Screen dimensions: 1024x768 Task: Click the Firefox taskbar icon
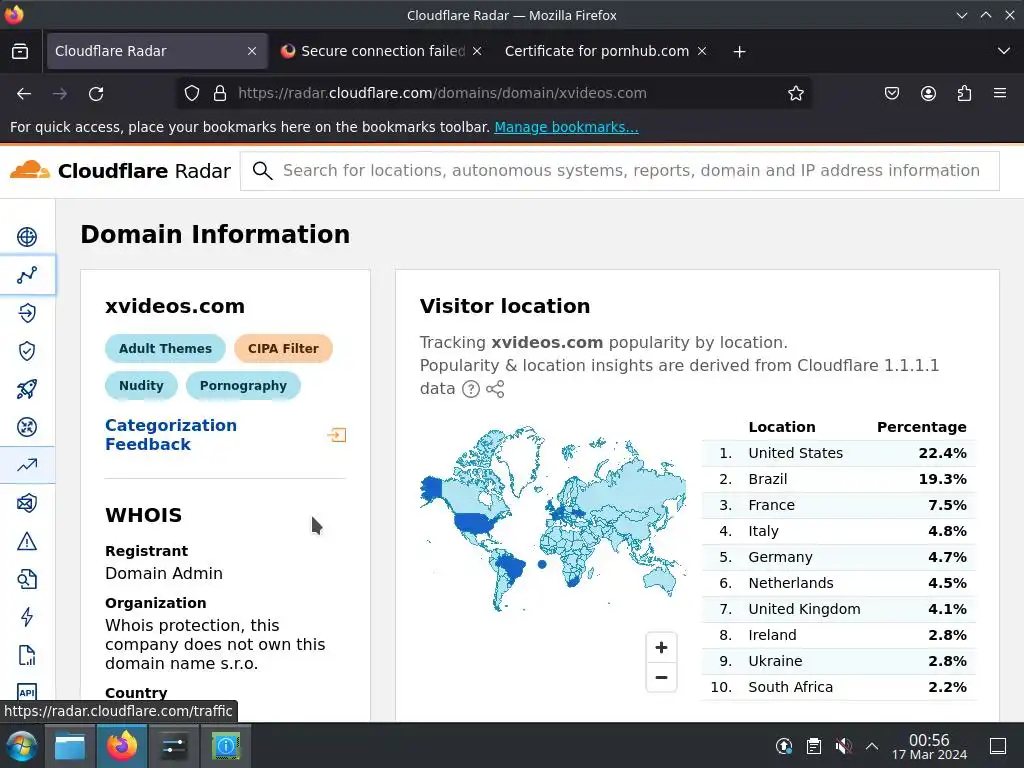click(x=122, y=746)
